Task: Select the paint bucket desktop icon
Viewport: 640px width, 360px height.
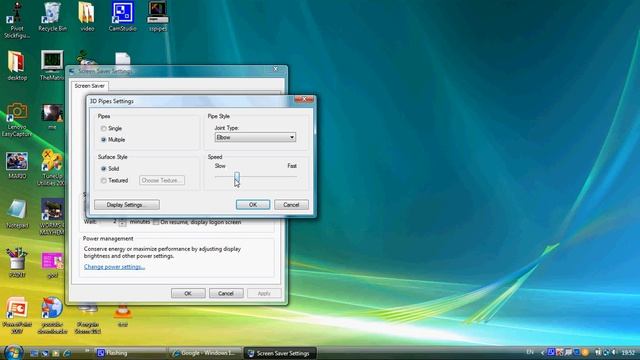Action: [17, 263]
